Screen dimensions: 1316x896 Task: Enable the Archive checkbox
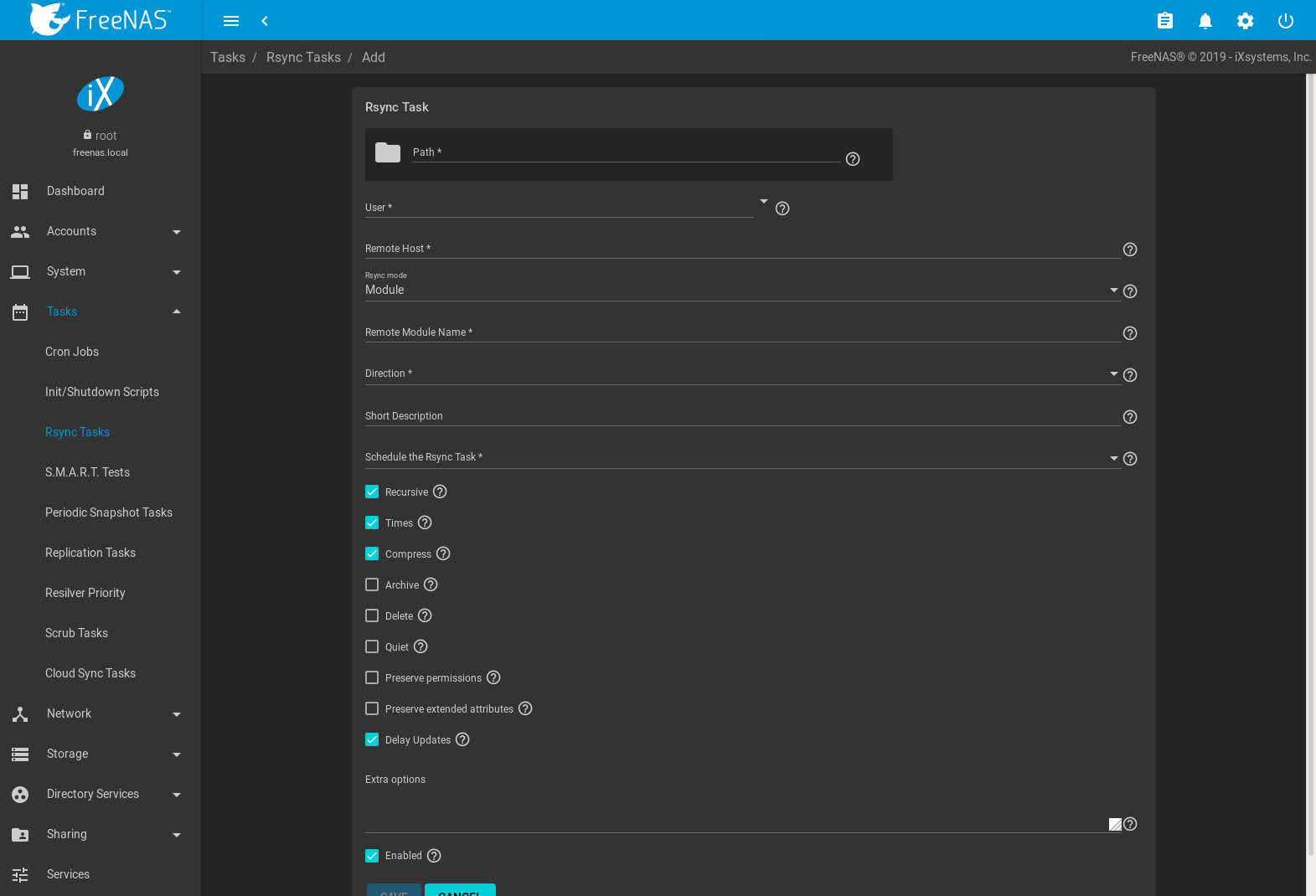coord(372,584)
